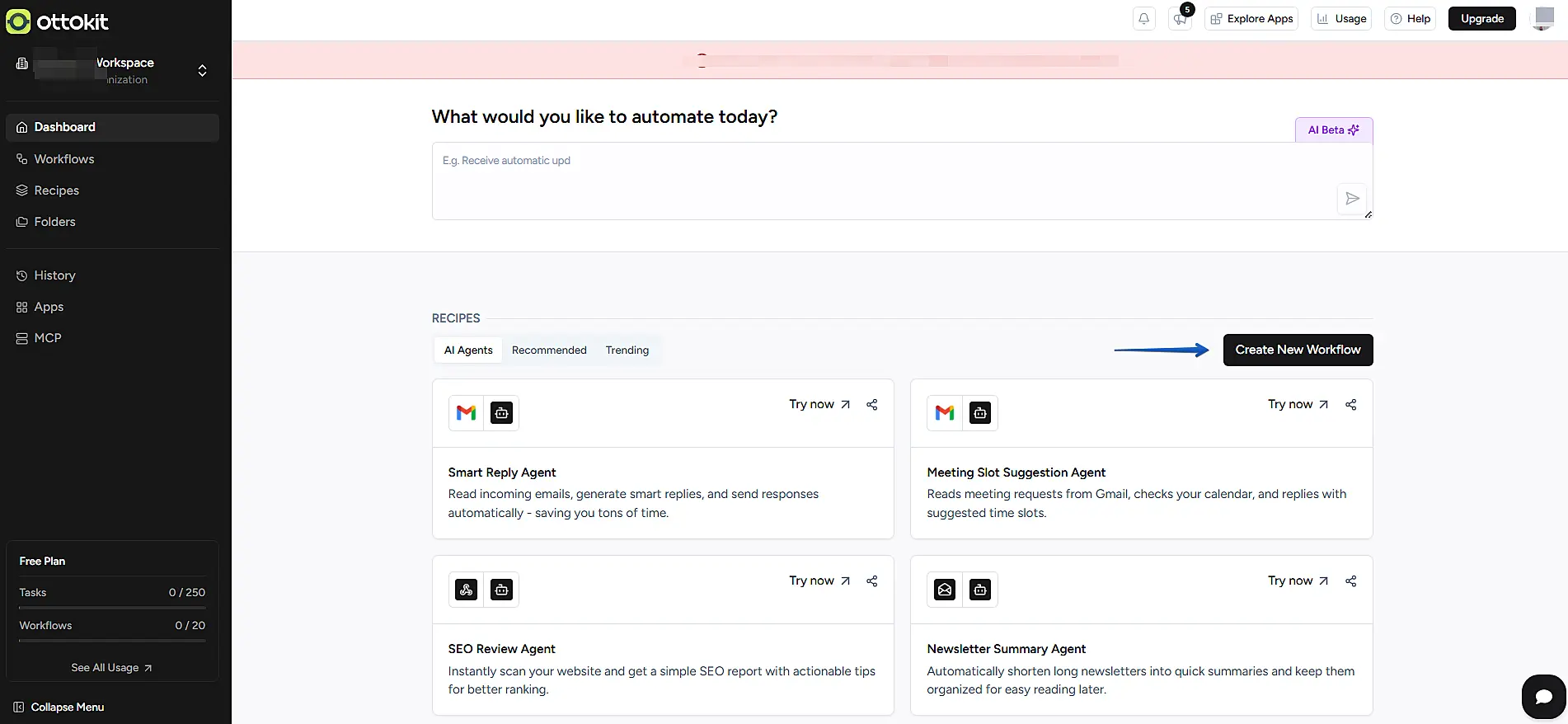This screenshot has height=724, width=1568.
Task: Click the notification bell icon
Action: pos(1143,19)
